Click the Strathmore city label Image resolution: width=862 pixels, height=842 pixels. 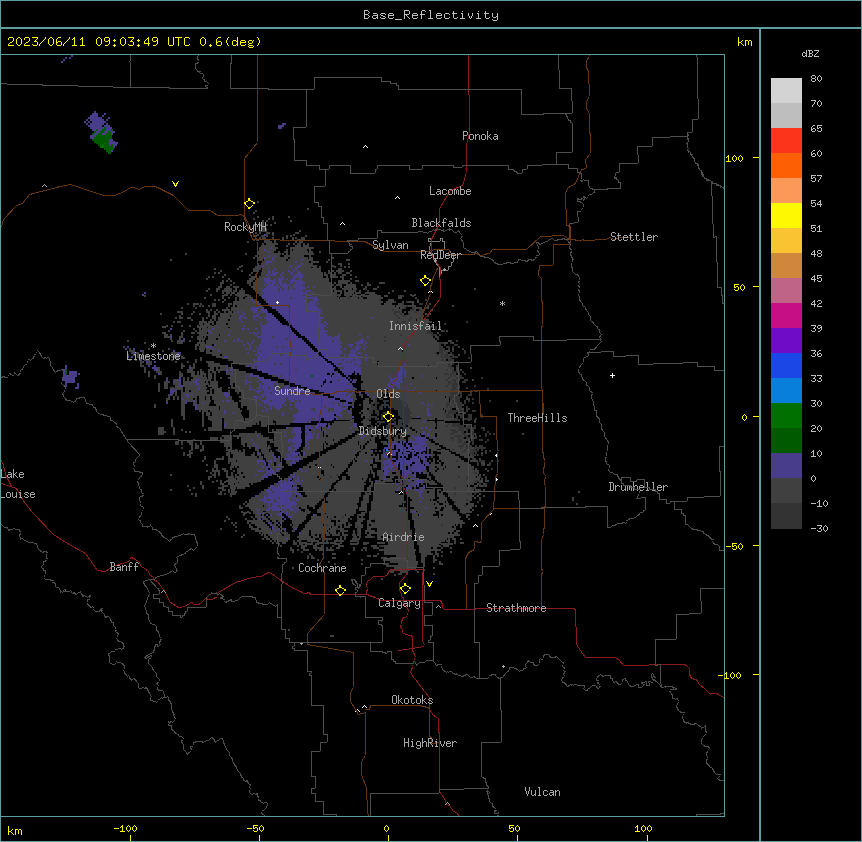click(516, 608)
